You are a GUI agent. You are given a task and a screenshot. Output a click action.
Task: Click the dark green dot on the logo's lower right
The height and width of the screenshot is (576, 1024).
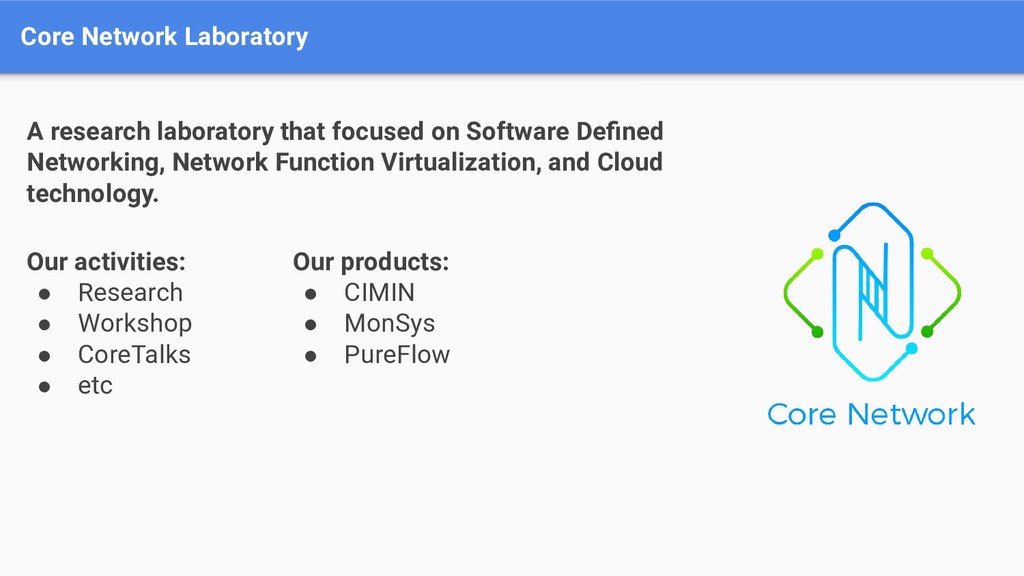pyautogui.click(x=927, y=331)
